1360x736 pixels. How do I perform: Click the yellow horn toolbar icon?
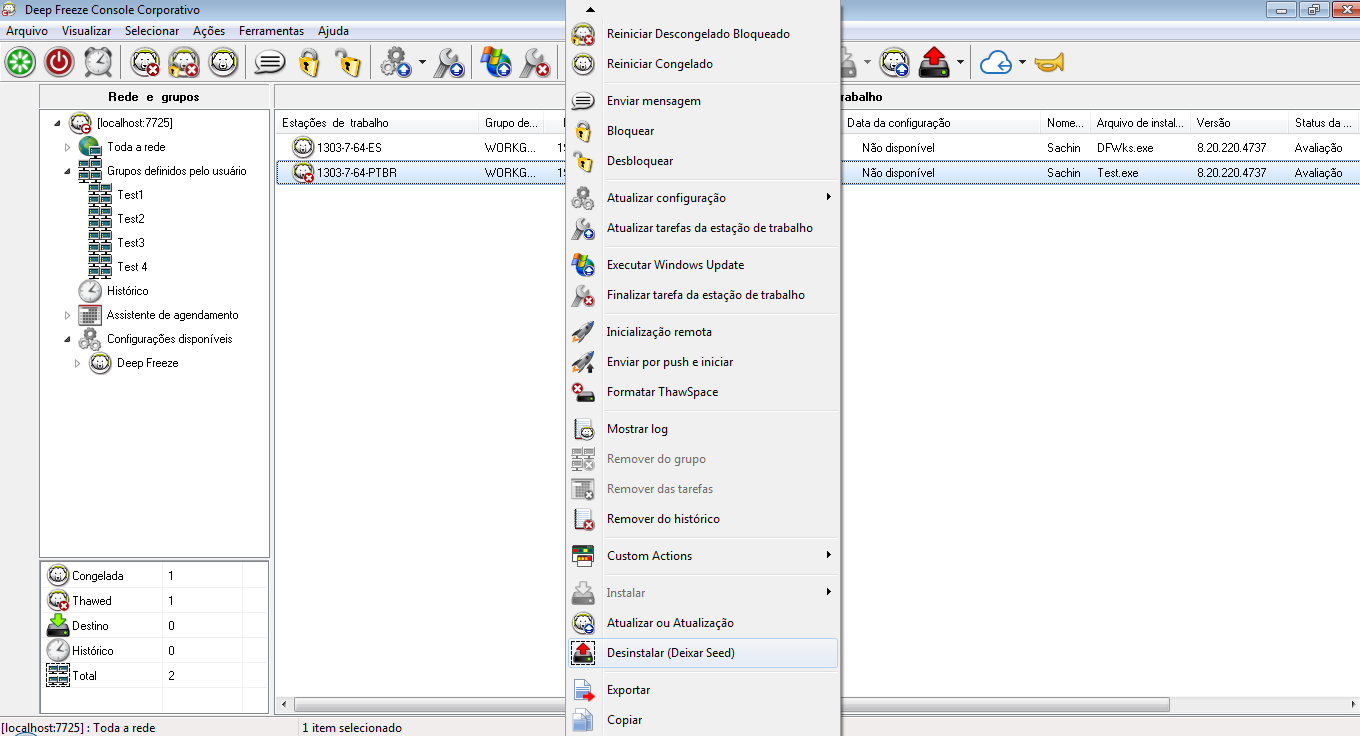click(1049, 63)
